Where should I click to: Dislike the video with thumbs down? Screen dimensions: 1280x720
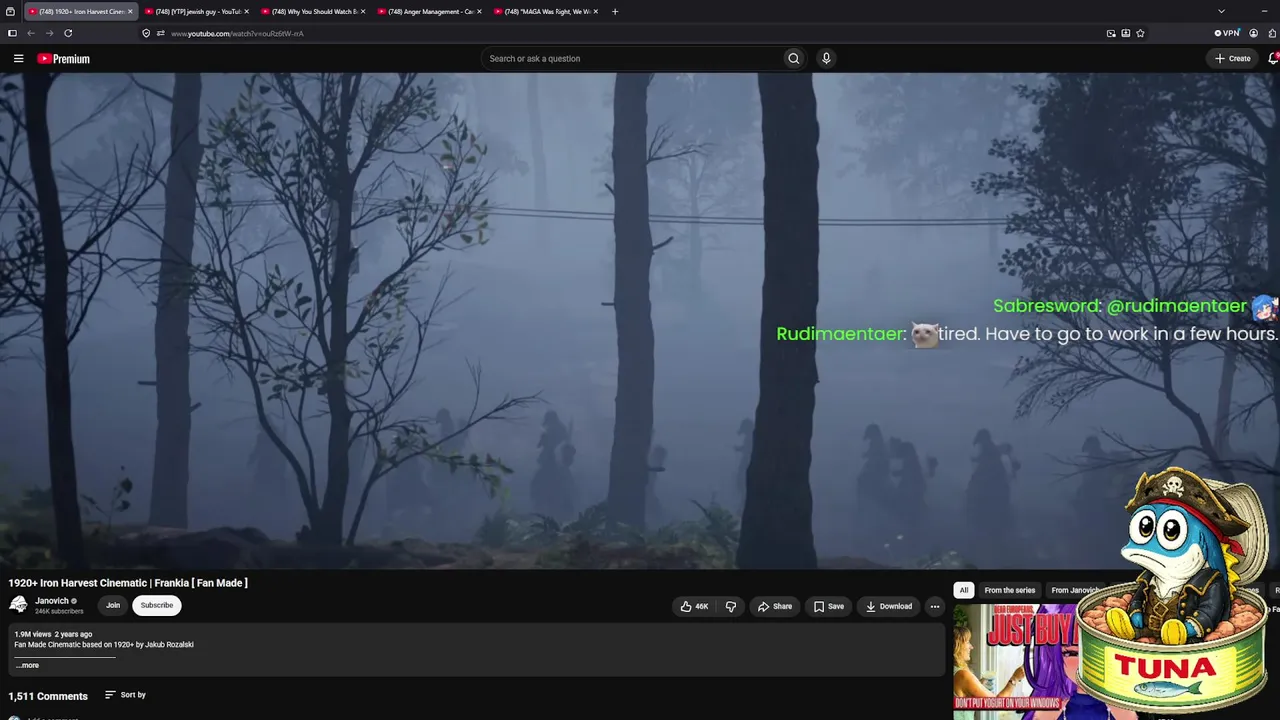tap(731, 606)
